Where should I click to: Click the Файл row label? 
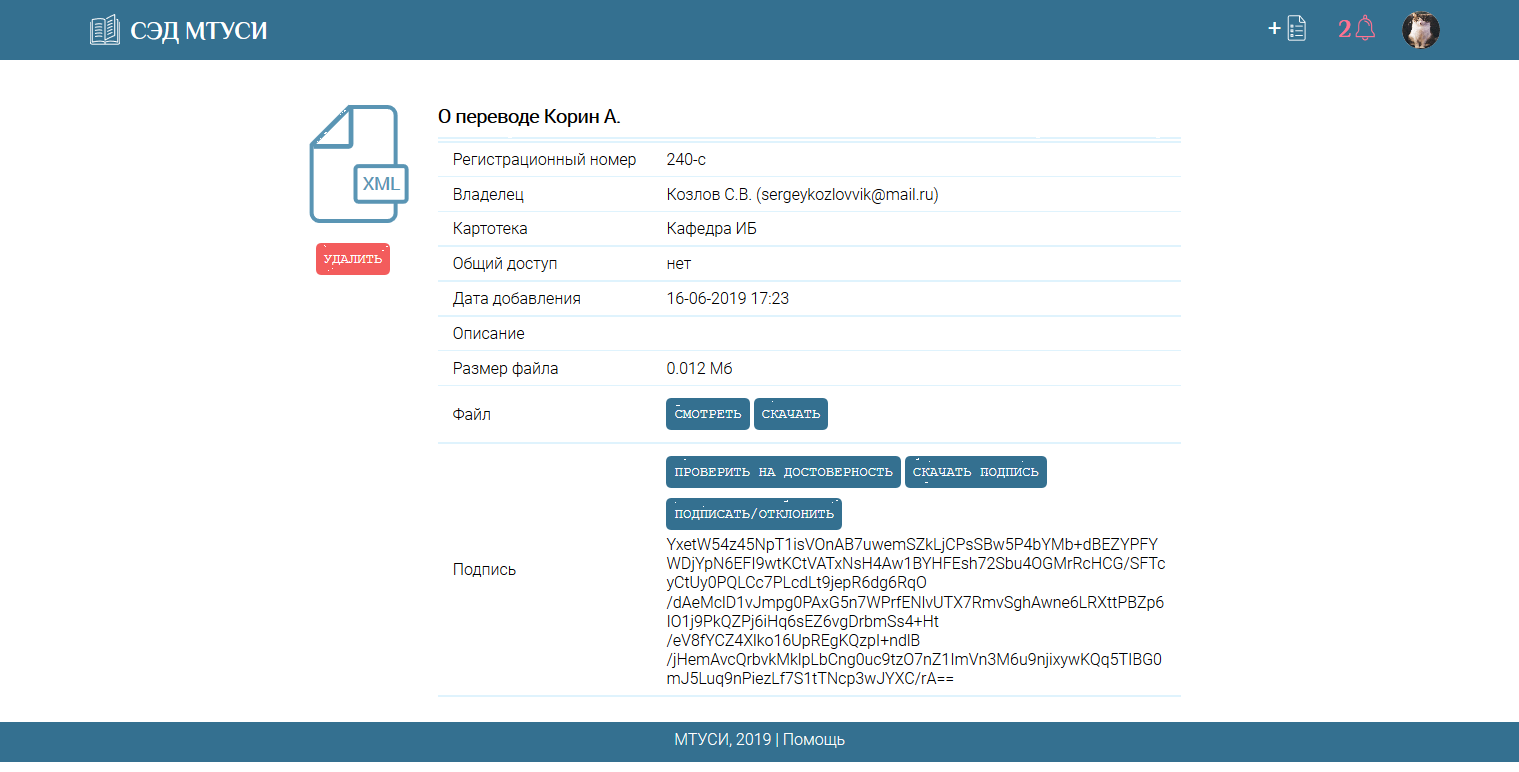[x=472, y=414]
